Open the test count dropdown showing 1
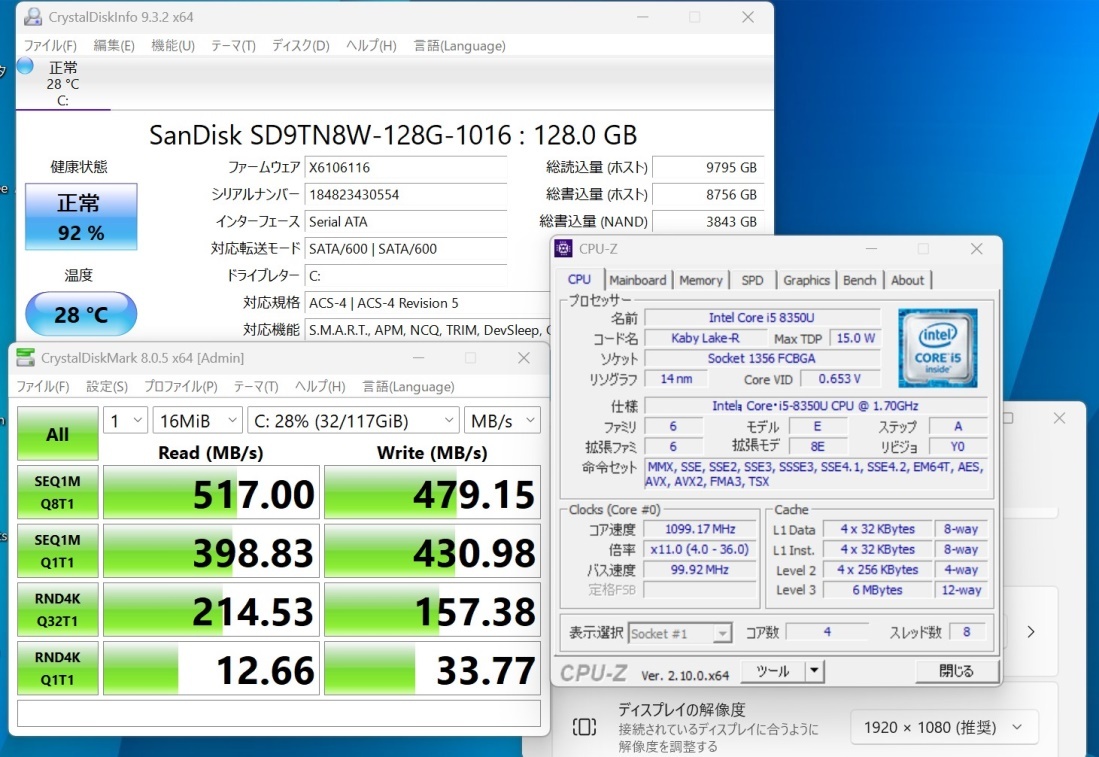This screenshot has width=1099, height=757. point(125,421)
